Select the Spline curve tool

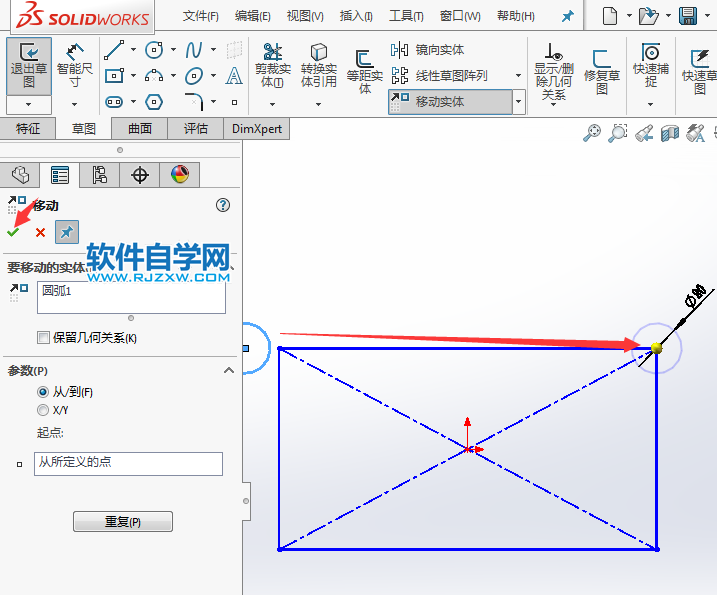click(x=193, y=50)
